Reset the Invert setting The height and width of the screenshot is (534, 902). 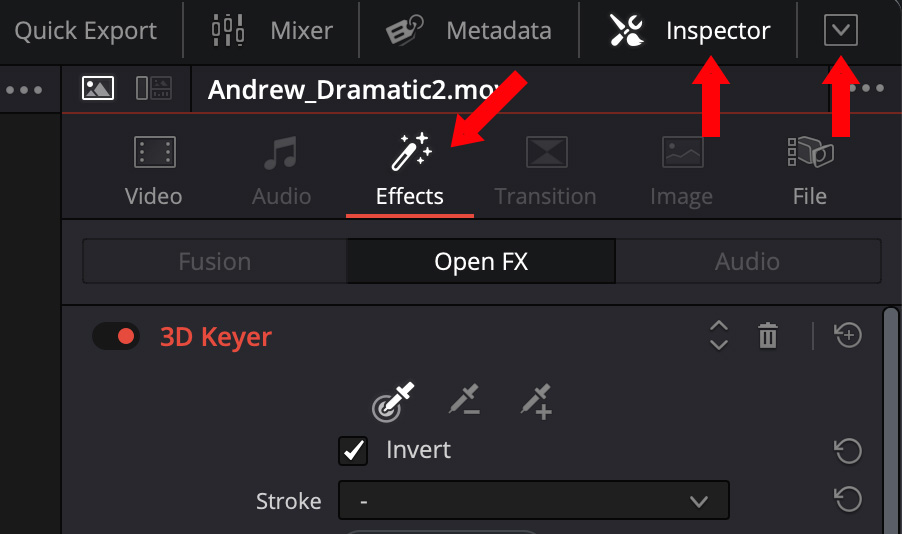848,451
